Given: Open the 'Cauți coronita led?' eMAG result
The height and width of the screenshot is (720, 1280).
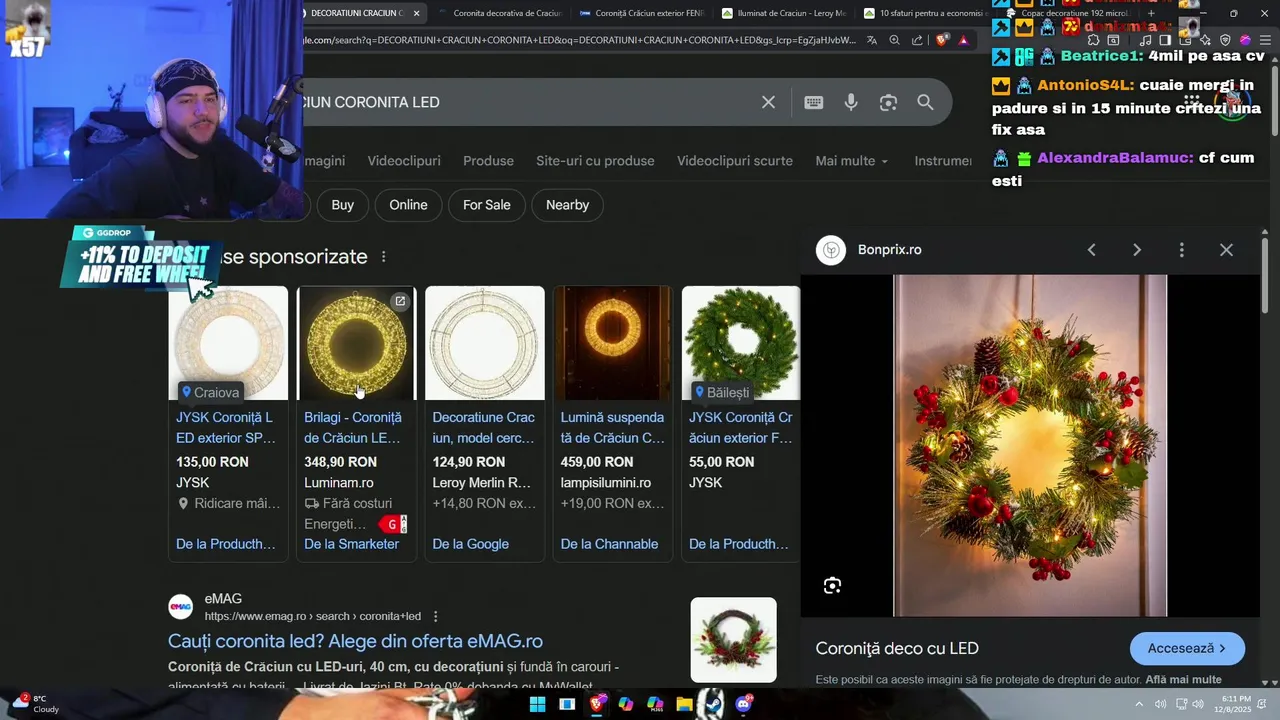Looking at the screenshot, I should (355, 641).
